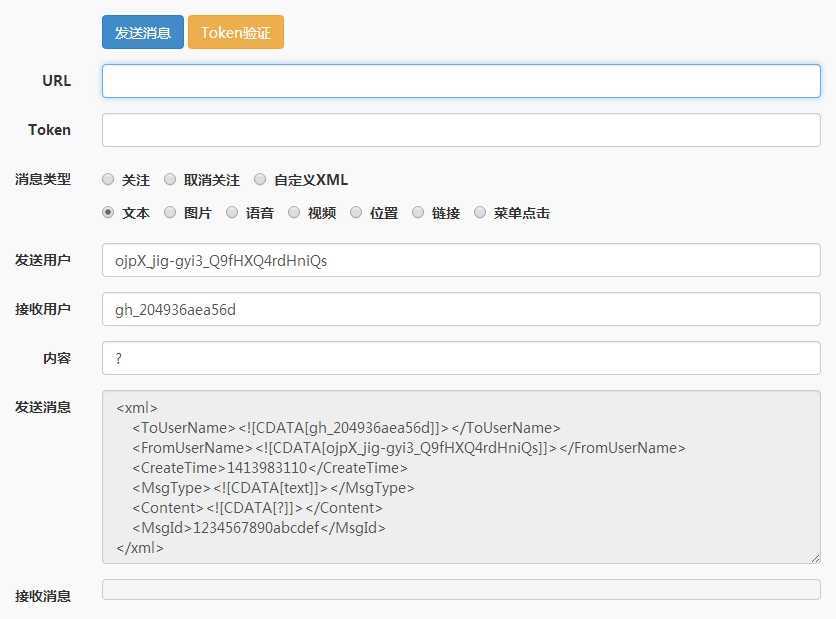This screenshot has height=619, width=836.
Task: Click the 内容 text field
Action: pos(460,358)
